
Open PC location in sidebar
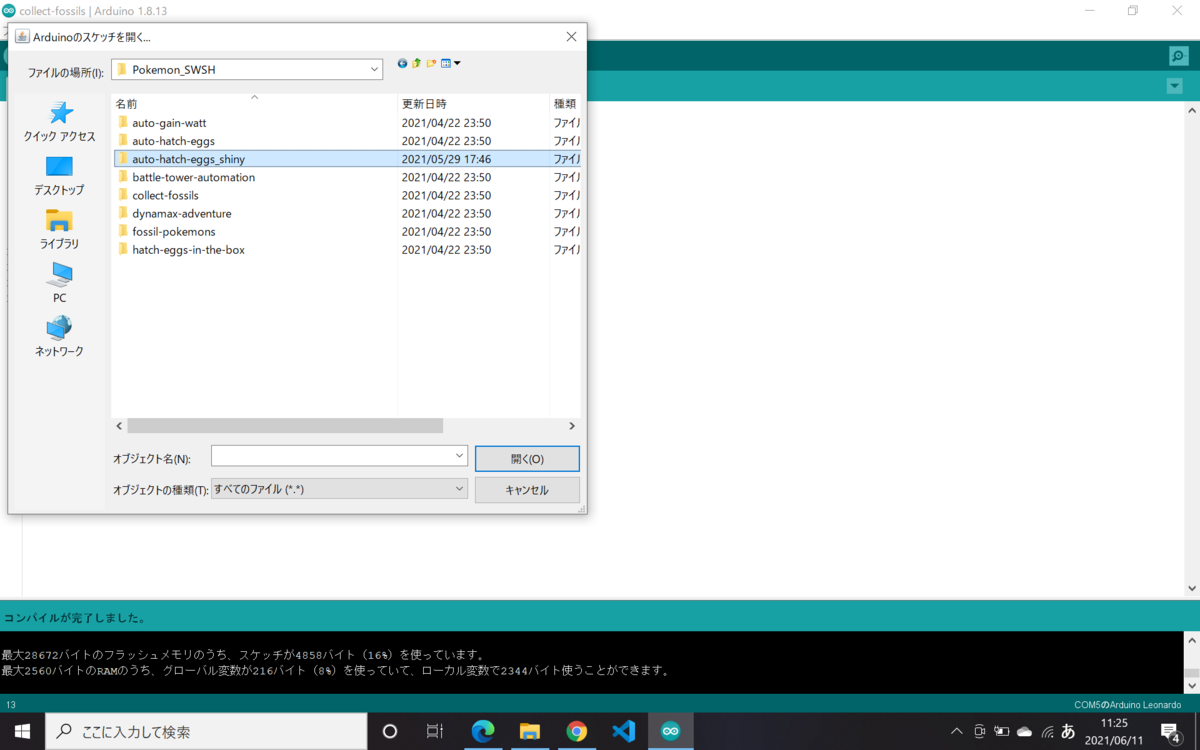[60, 283]
